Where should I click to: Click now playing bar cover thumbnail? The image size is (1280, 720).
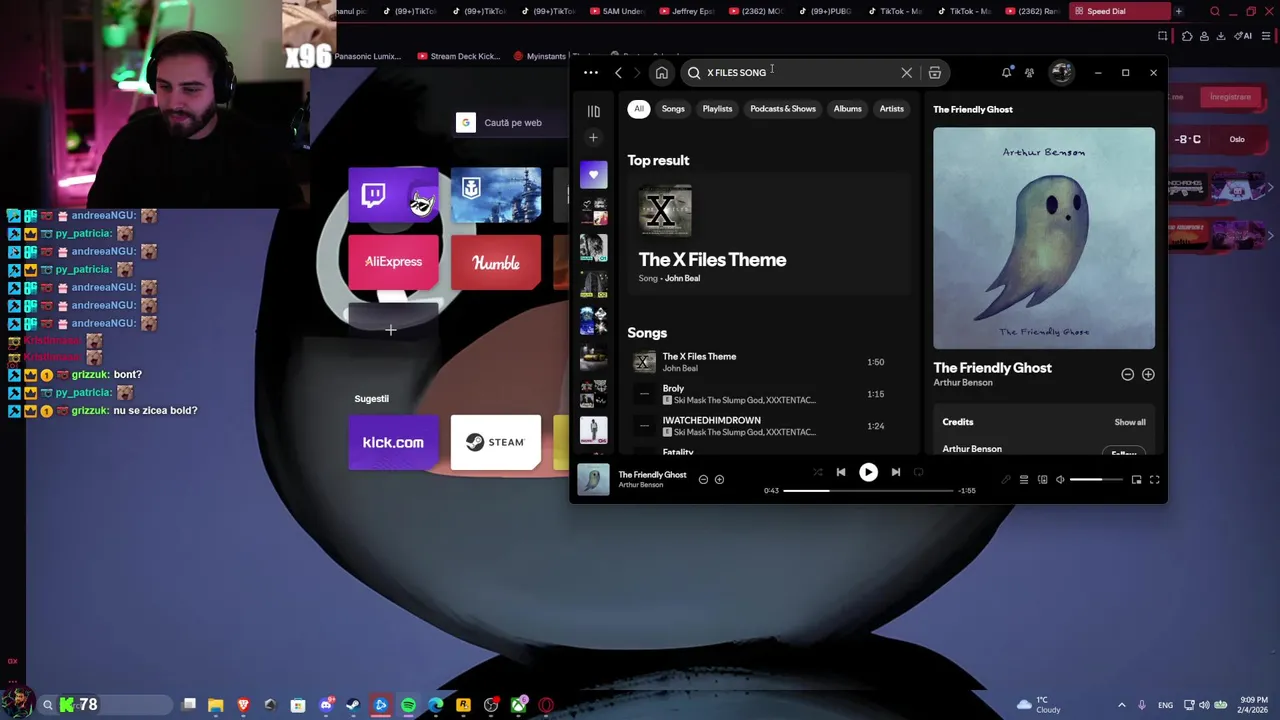click(x=593, y=480)
